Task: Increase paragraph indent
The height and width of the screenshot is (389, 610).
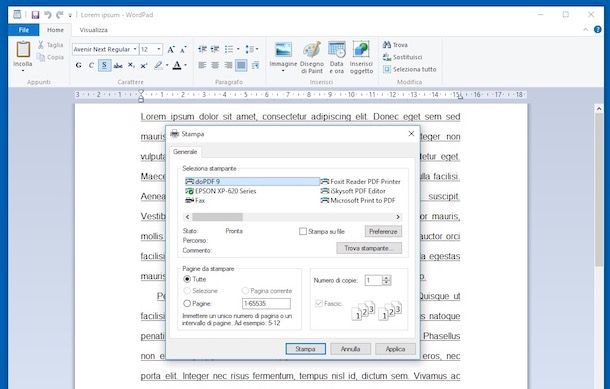Action: click(x=215, y=49)
